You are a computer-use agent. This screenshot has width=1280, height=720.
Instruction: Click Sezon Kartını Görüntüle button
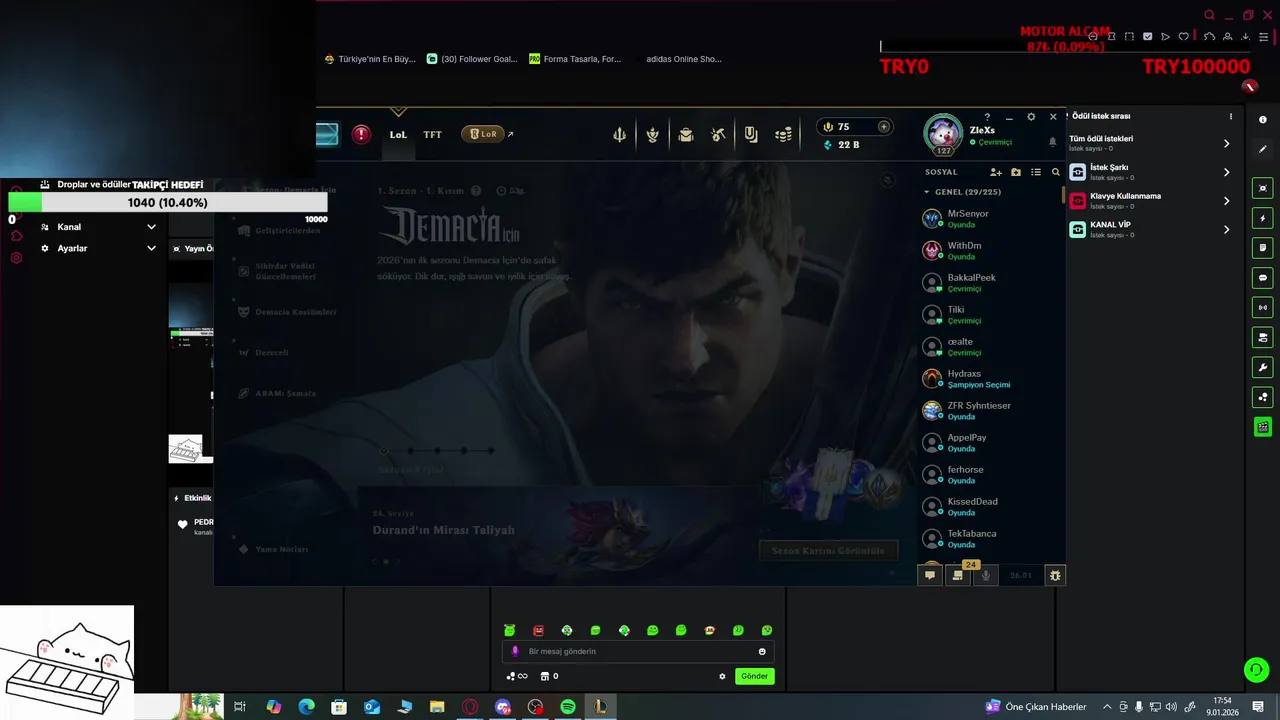pyautogui.click(x=828, y=550)
